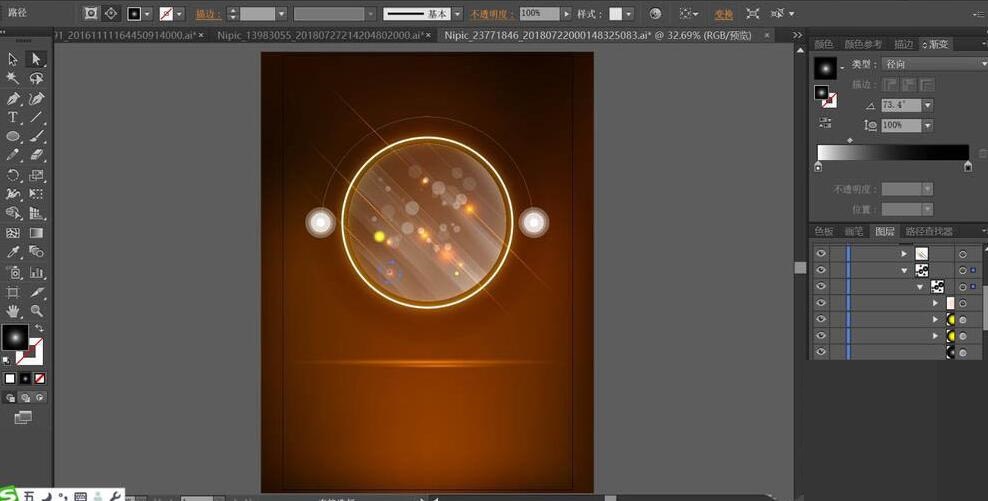Show more document tabs with double-arrow button
Viewport: 988px width, 501px height.
(798, 35)
